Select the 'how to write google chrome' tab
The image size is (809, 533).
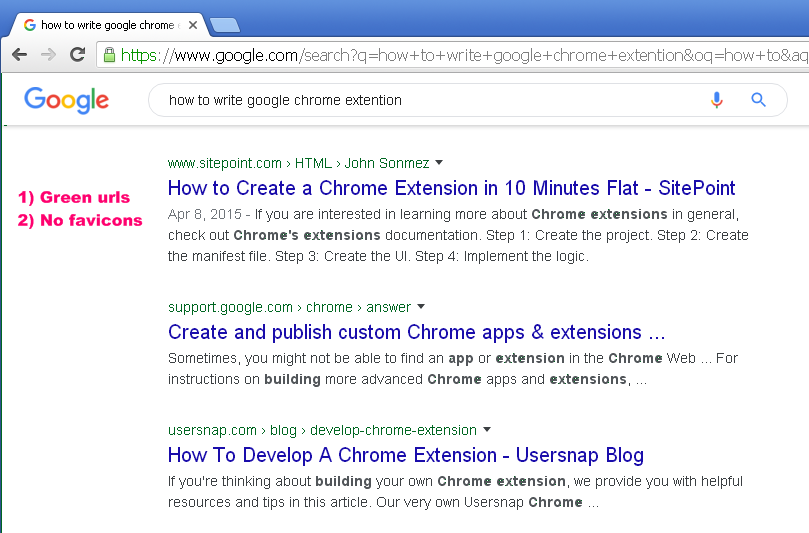[x=107, y=25]
